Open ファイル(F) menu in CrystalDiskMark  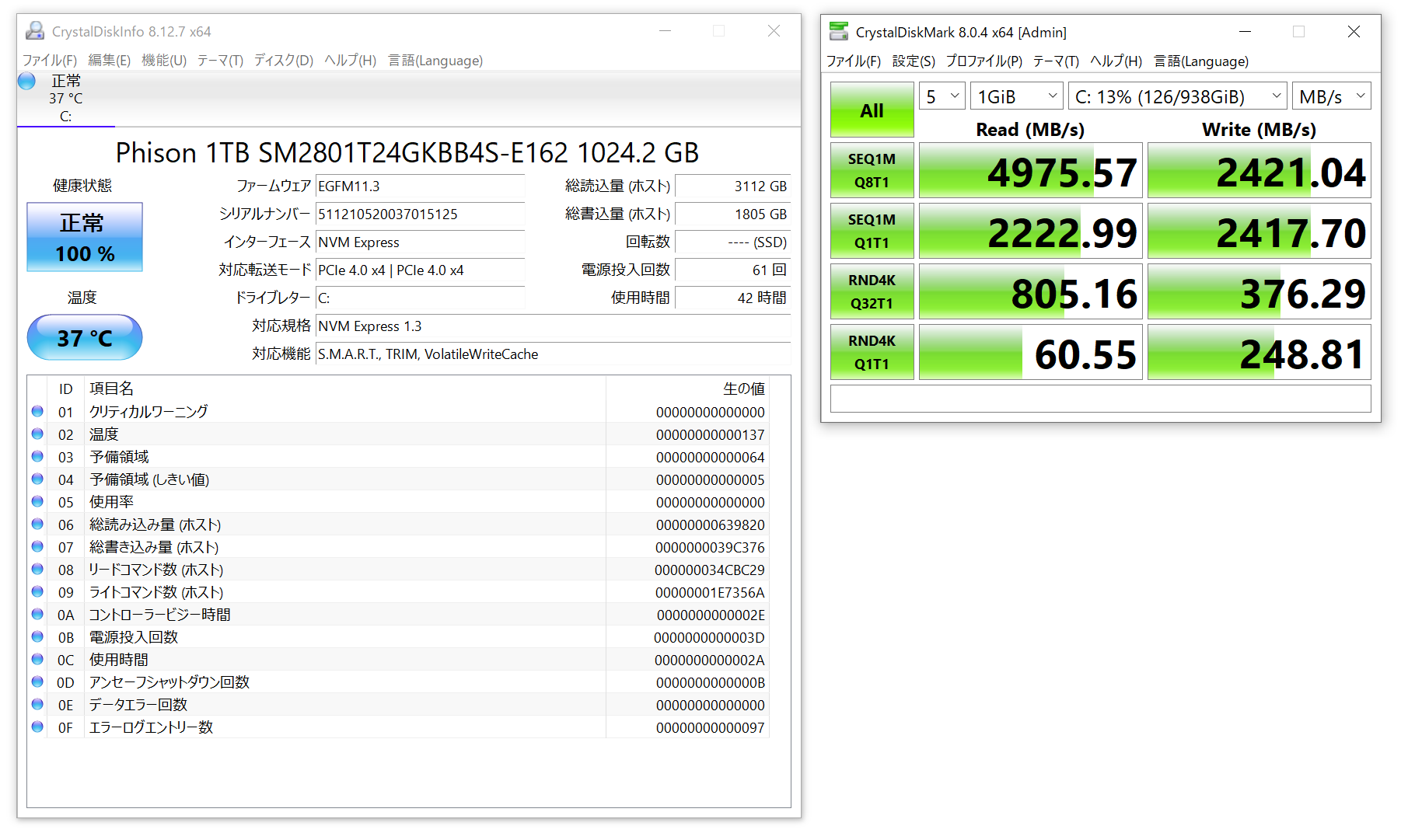(854, 61)
